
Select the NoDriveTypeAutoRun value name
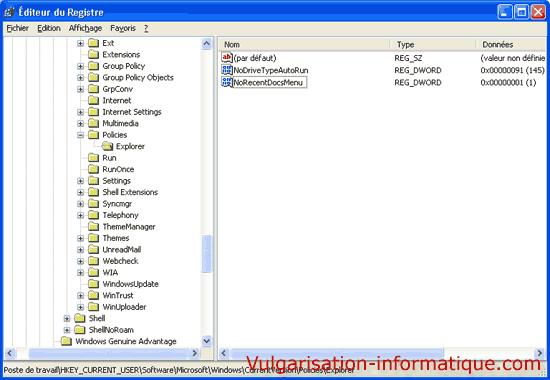[271, 70]
